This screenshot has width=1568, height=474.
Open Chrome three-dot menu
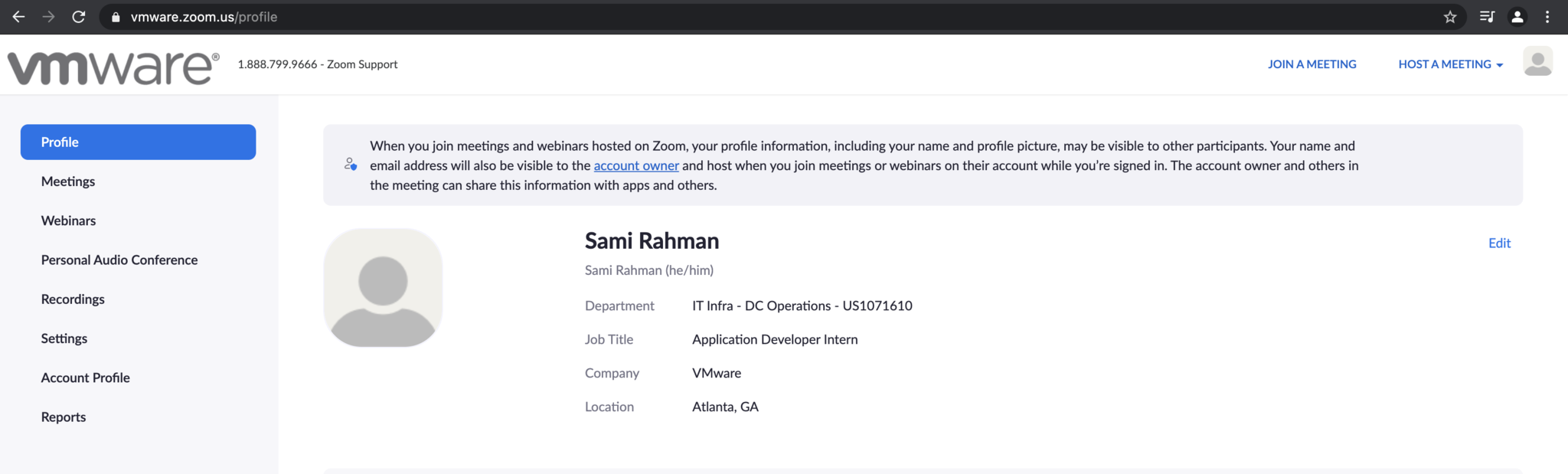[x=1547, y=17]
